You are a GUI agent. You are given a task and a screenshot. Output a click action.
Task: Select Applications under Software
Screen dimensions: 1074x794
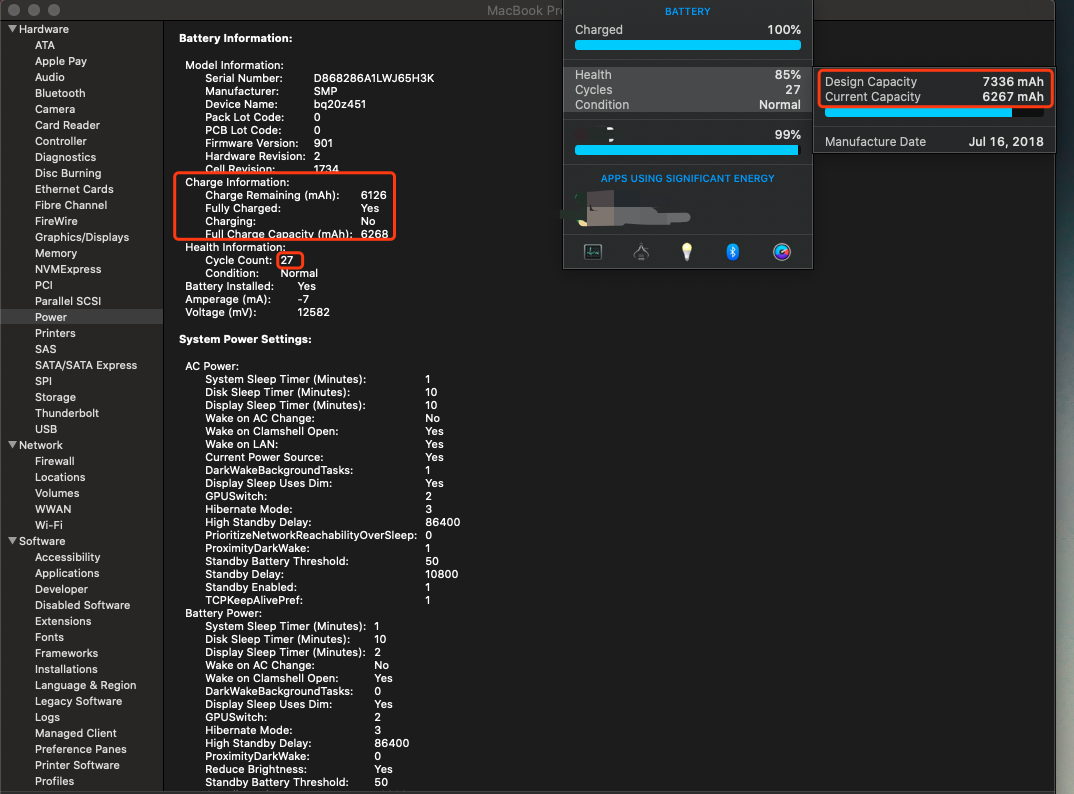pyautogui.click(x=67, y=573)
